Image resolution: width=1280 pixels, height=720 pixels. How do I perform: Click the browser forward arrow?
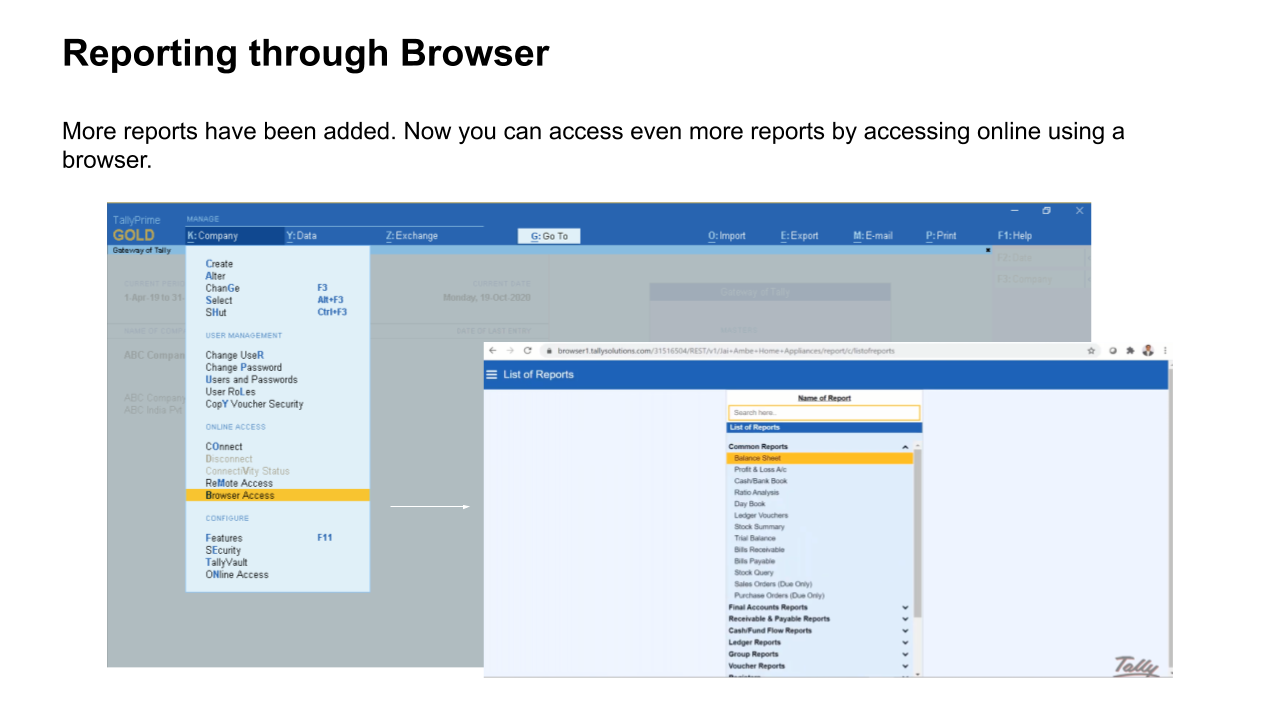click(509, 351)
